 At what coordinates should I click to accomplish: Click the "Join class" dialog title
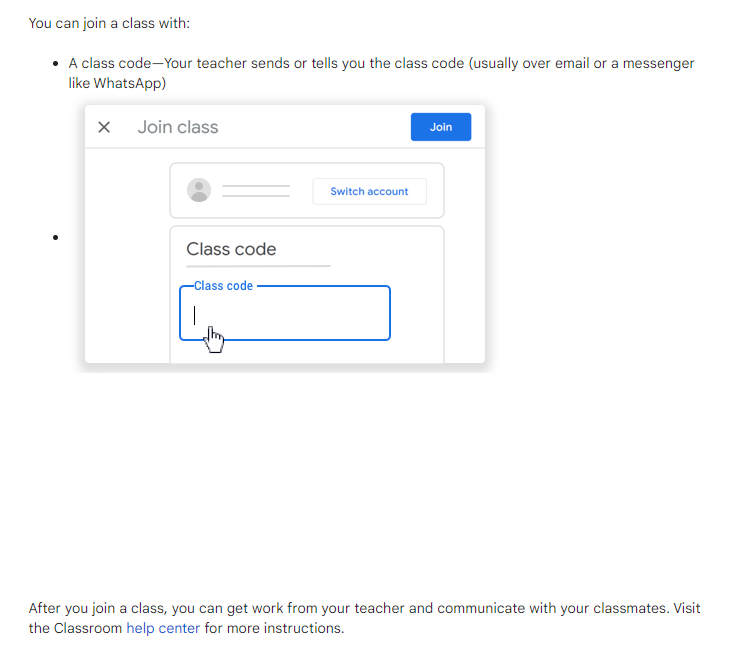[x=178, y=127]
